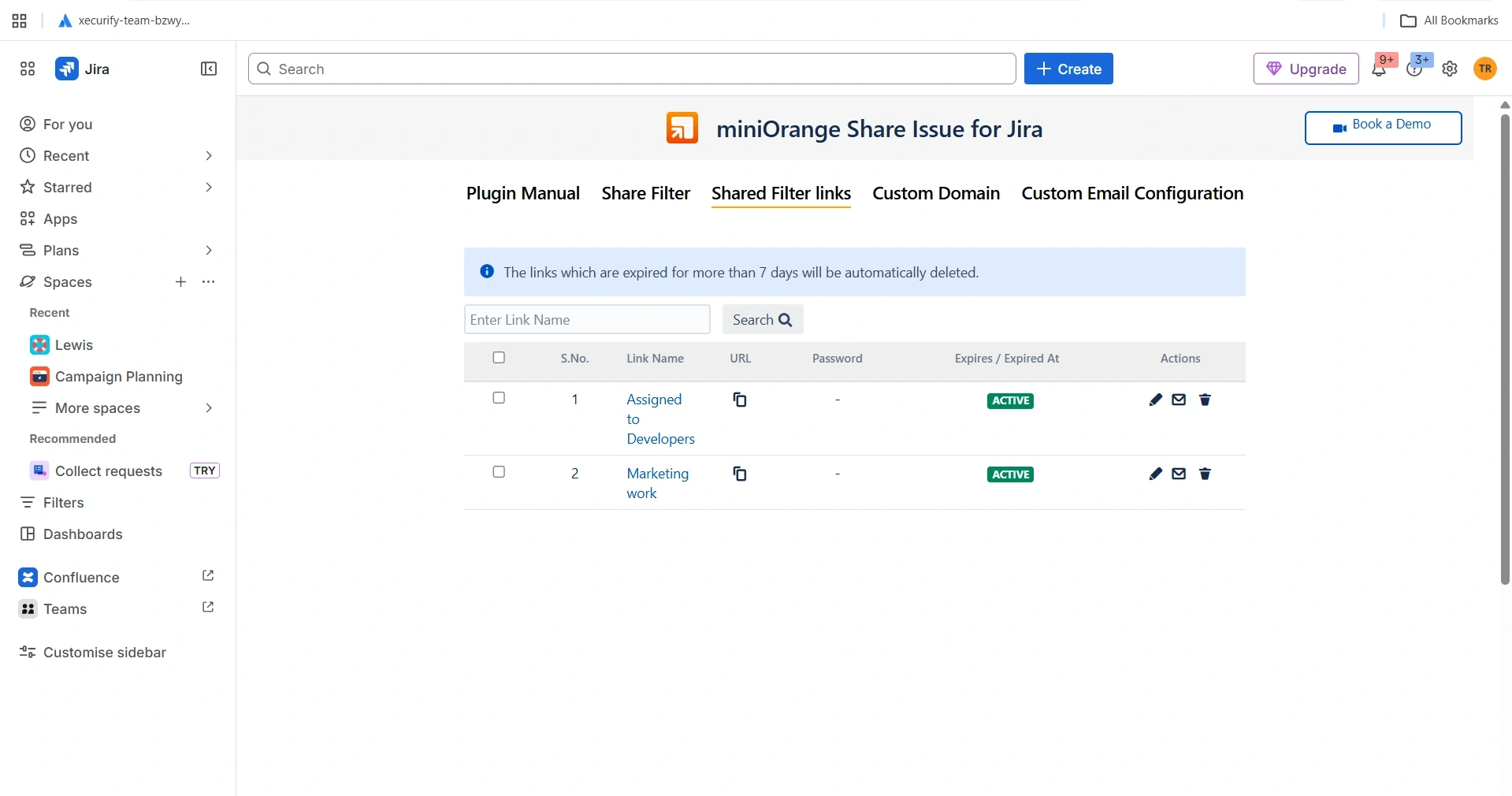The height and width of the screenshot is (796, 1512).
Task: Delete the Assigned to Developers link
Action: click(1205, 400)
